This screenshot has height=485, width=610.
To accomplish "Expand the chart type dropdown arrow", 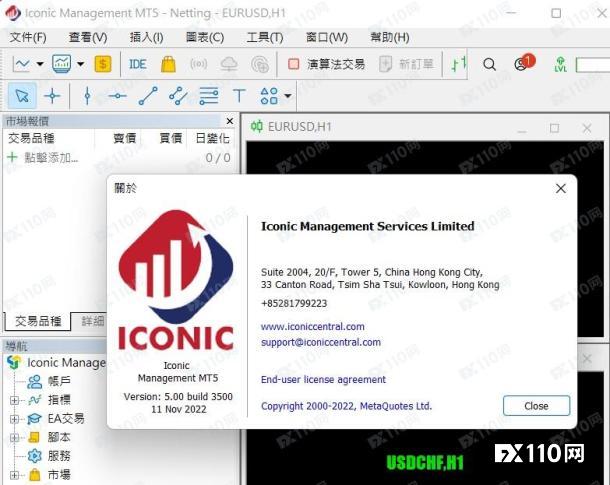I will coord(40,64).
